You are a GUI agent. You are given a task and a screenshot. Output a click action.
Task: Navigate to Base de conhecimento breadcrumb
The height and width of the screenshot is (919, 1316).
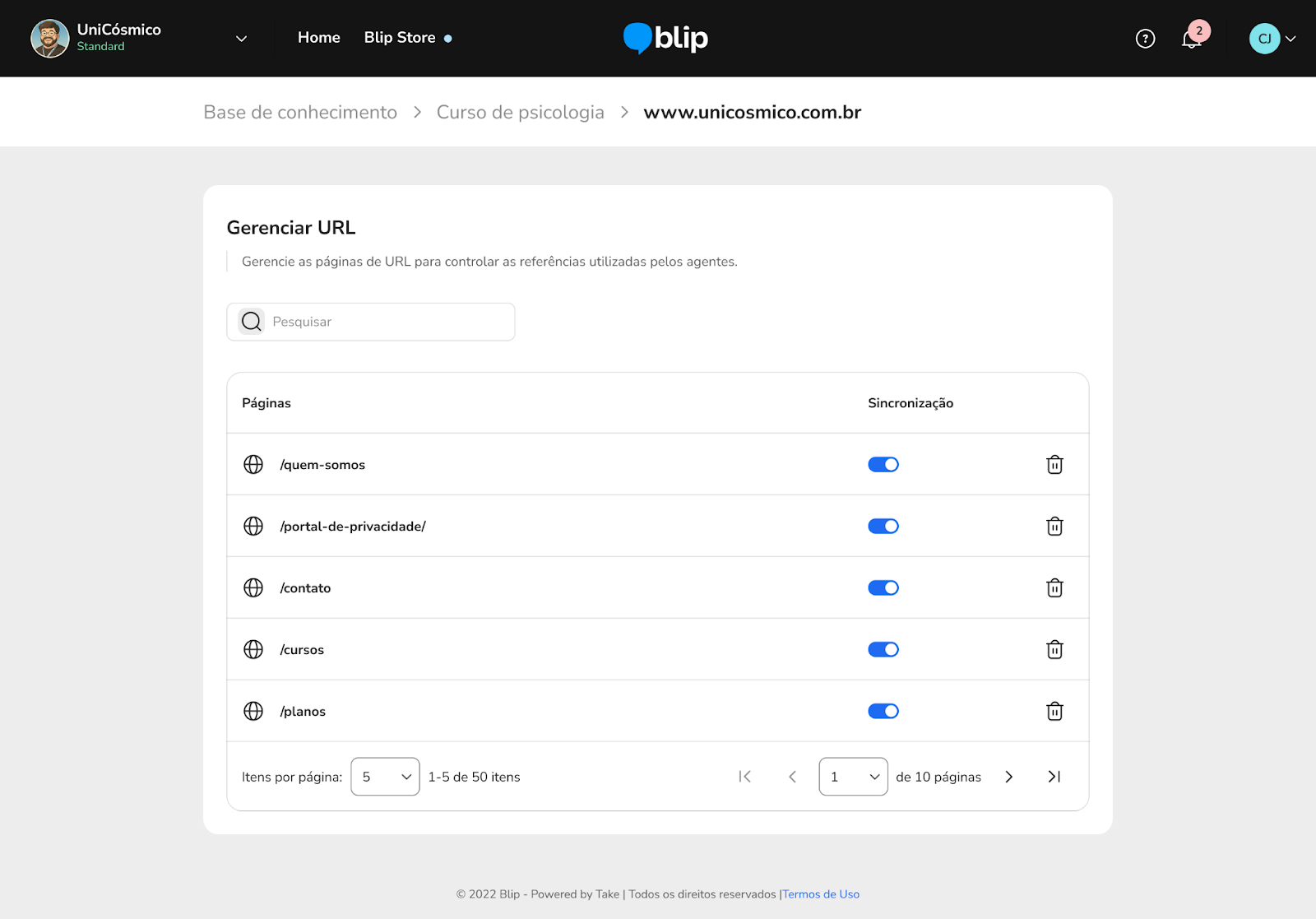click(x=300, y=113)
